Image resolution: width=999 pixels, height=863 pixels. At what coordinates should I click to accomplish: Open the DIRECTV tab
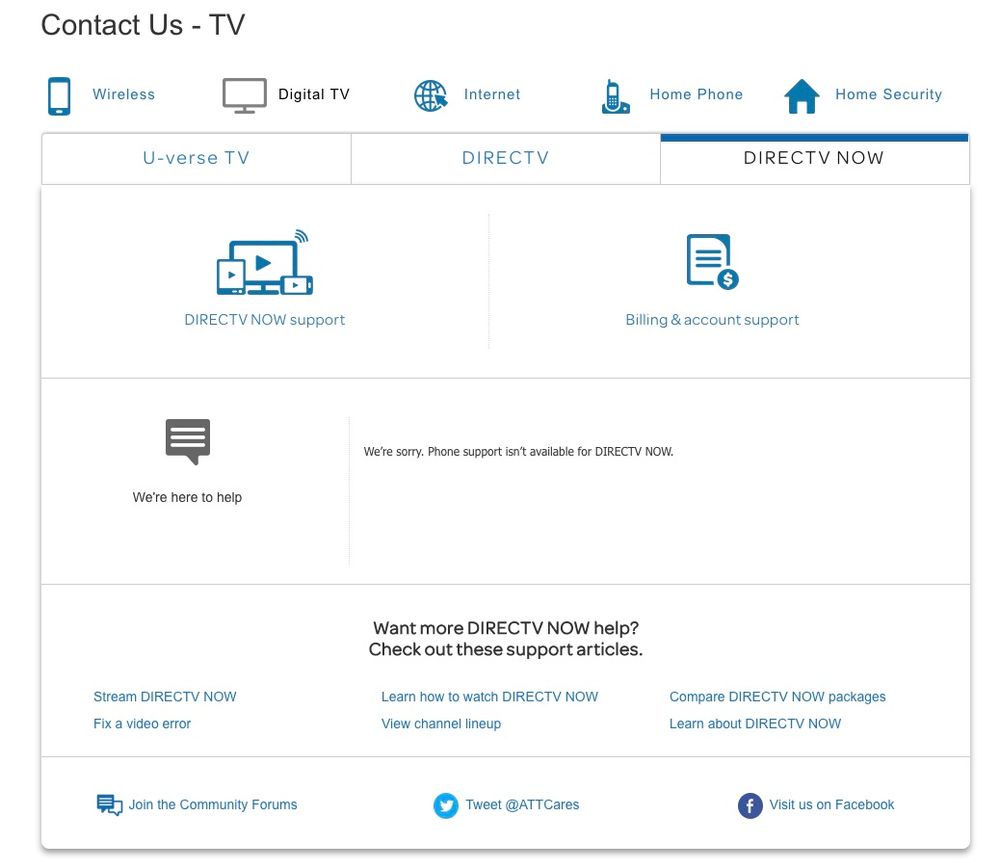[505, 158]
